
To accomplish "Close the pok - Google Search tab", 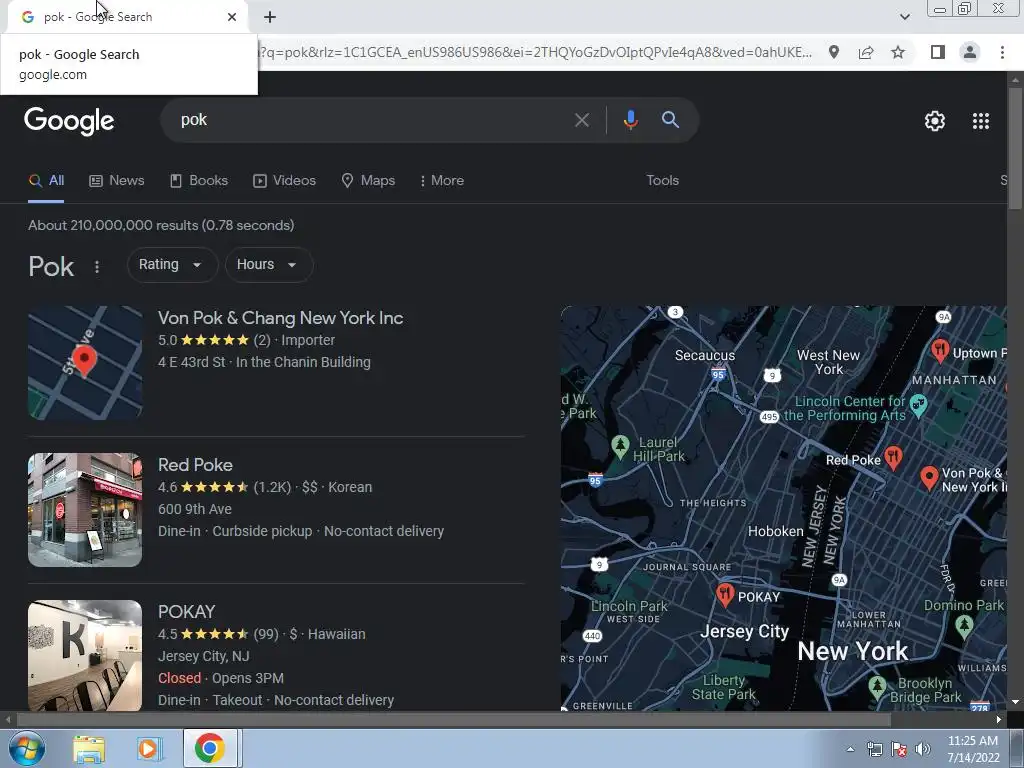I will tap(232, 17).
